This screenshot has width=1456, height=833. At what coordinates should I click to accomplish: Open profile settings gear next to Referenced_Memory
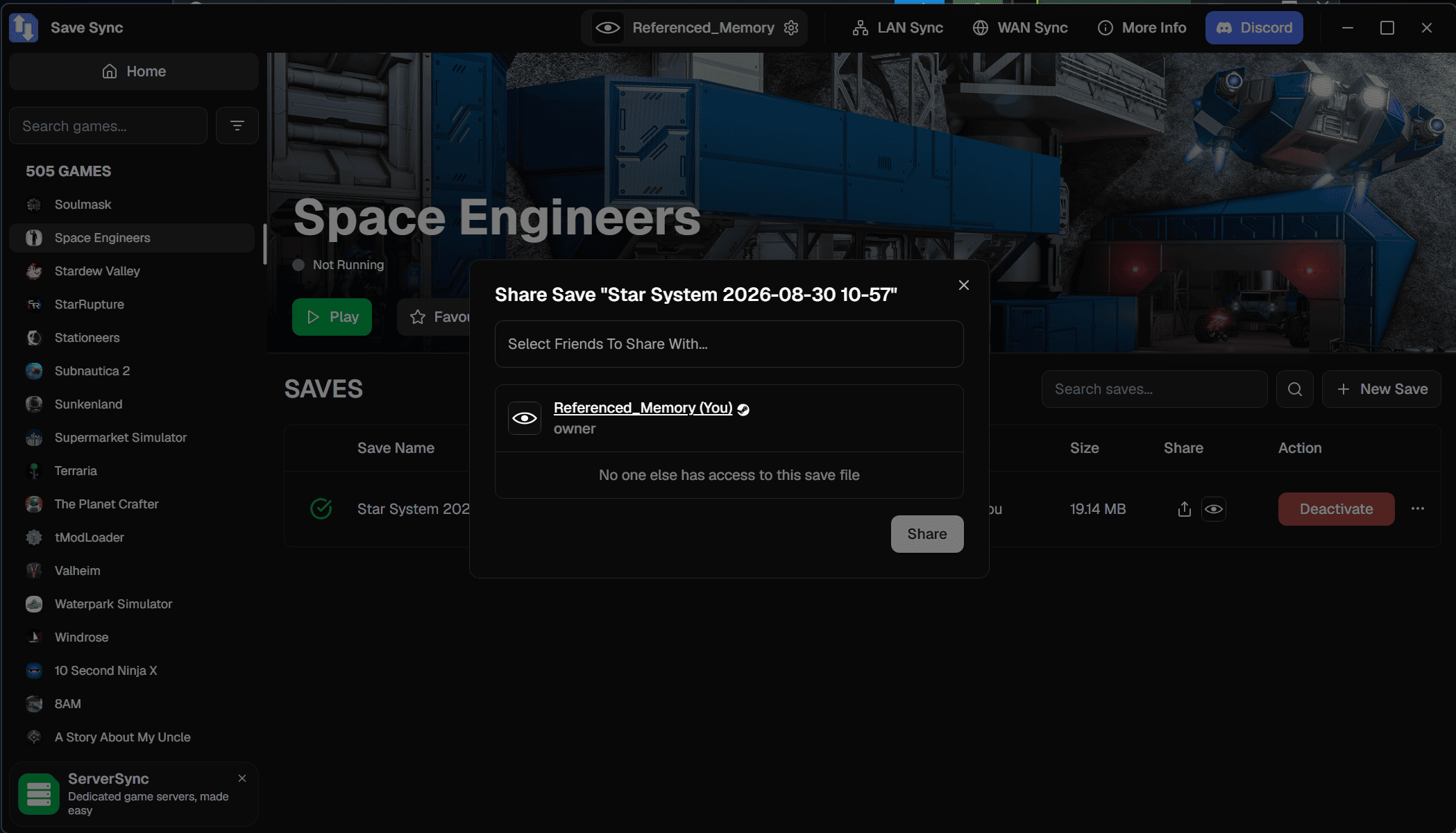click(x=791, y=28)
